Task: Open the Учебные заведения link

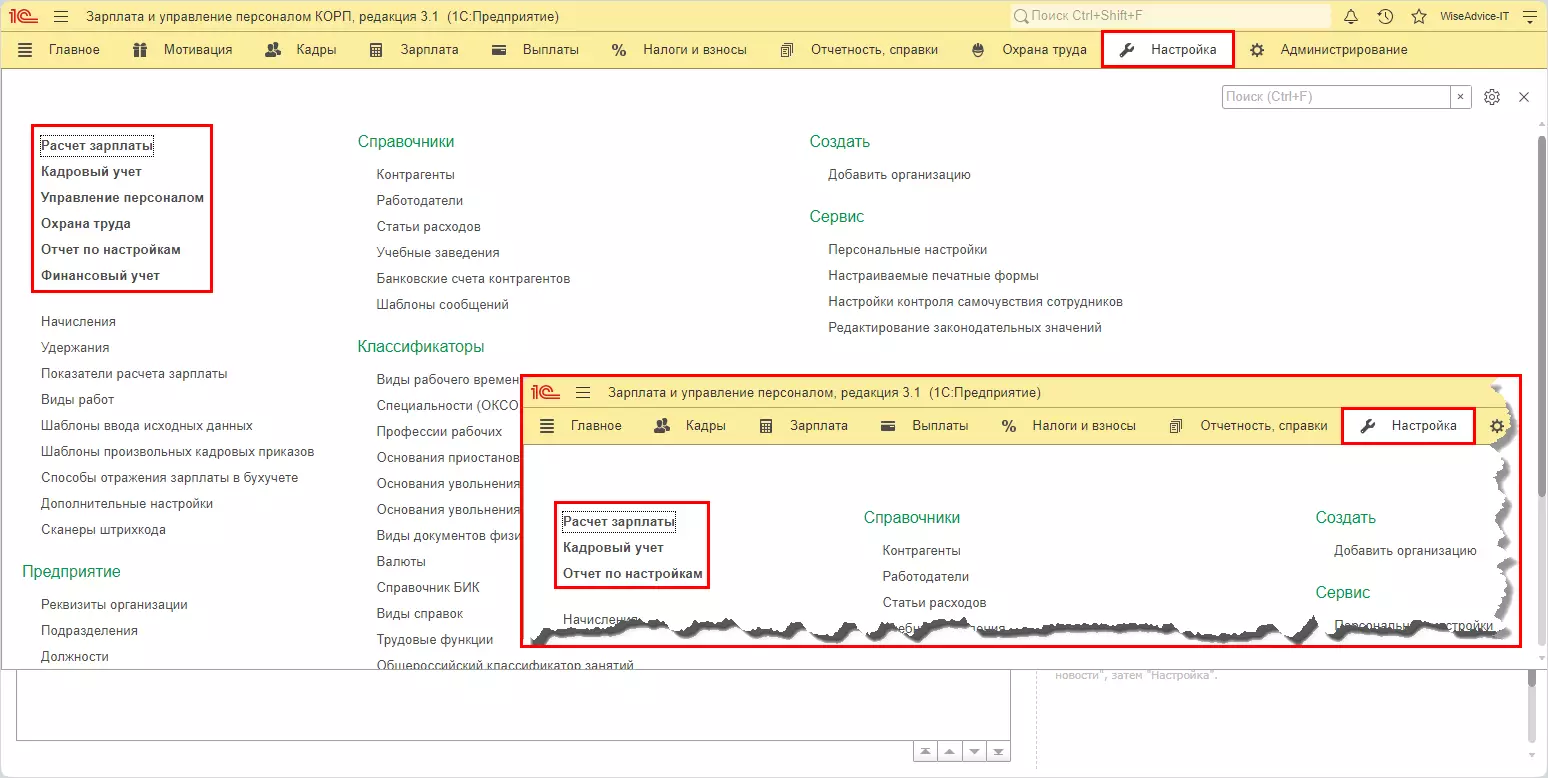Action: (438, 253)
